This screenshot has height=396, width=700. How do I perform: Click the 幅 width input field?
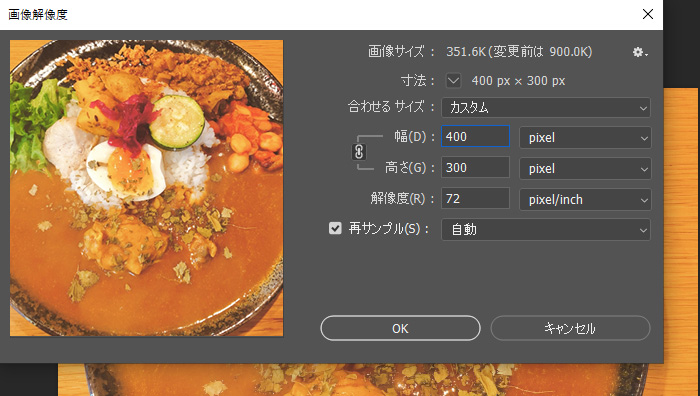pos(475,137)
